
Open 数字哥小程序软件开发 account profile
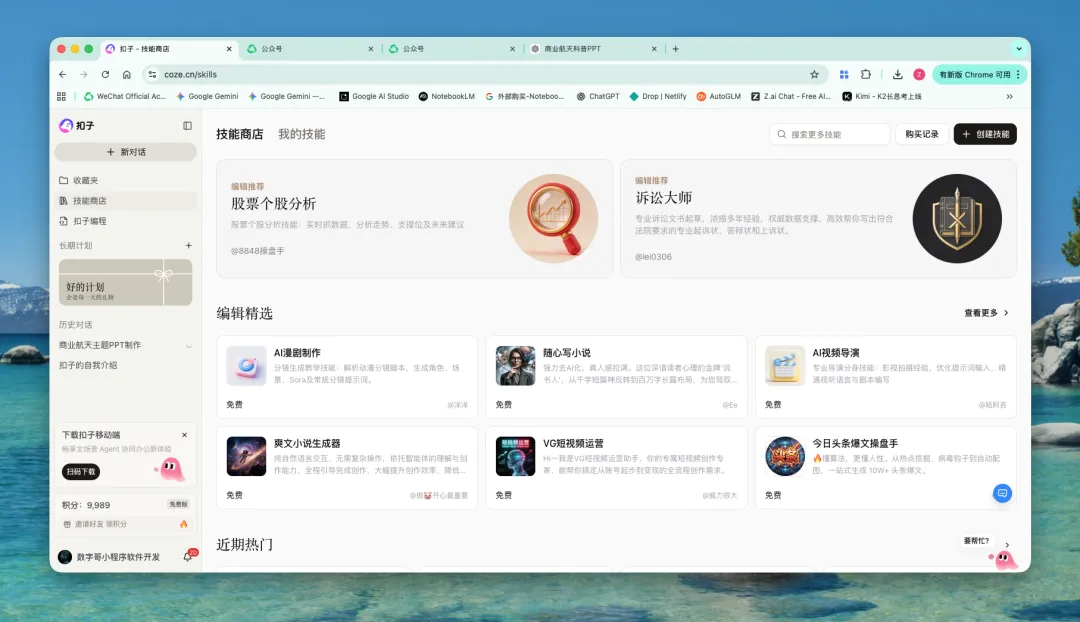pyautogui.click(x=110, y=557)
